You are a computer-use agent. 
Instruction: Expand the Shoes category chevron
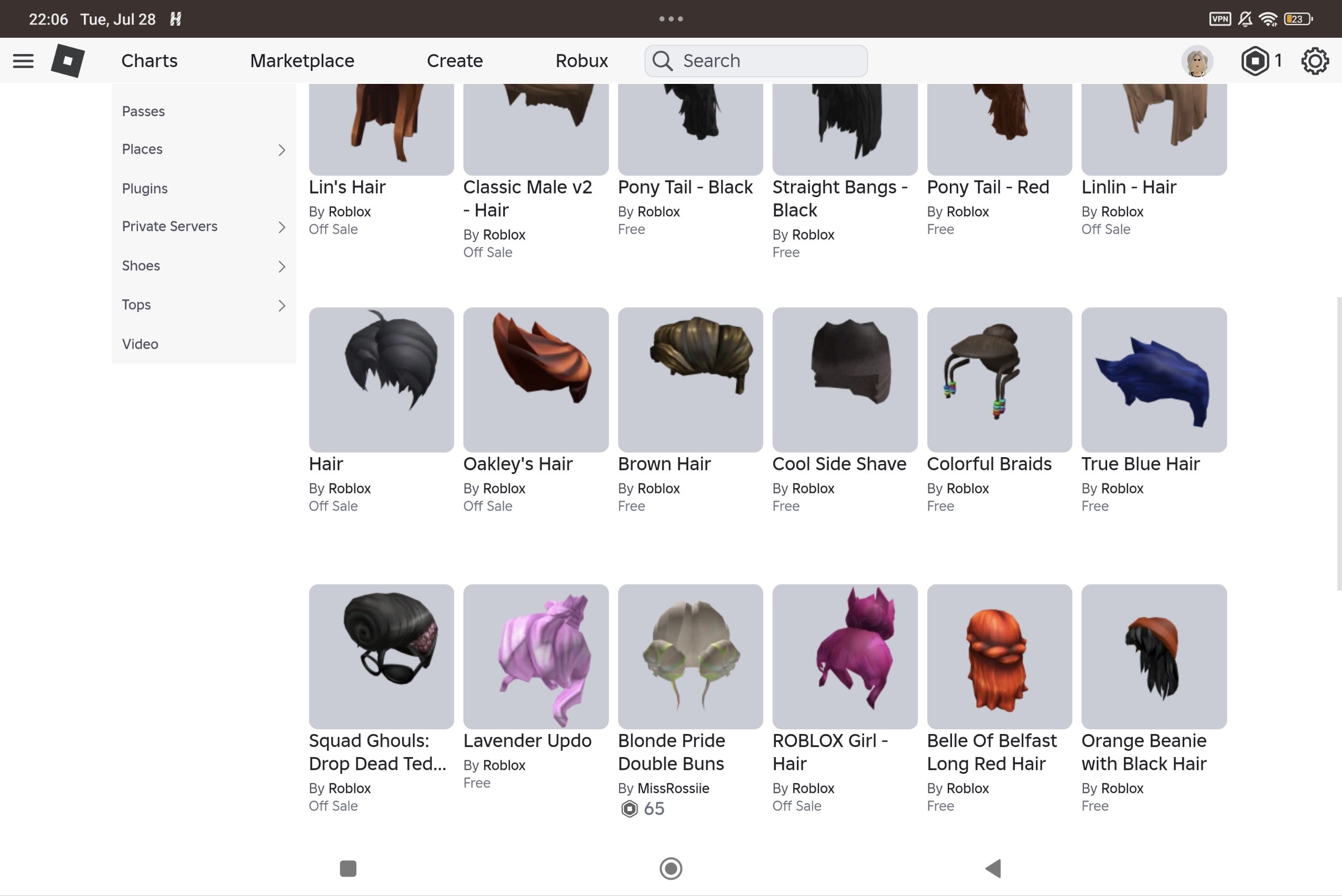[282, 266]
